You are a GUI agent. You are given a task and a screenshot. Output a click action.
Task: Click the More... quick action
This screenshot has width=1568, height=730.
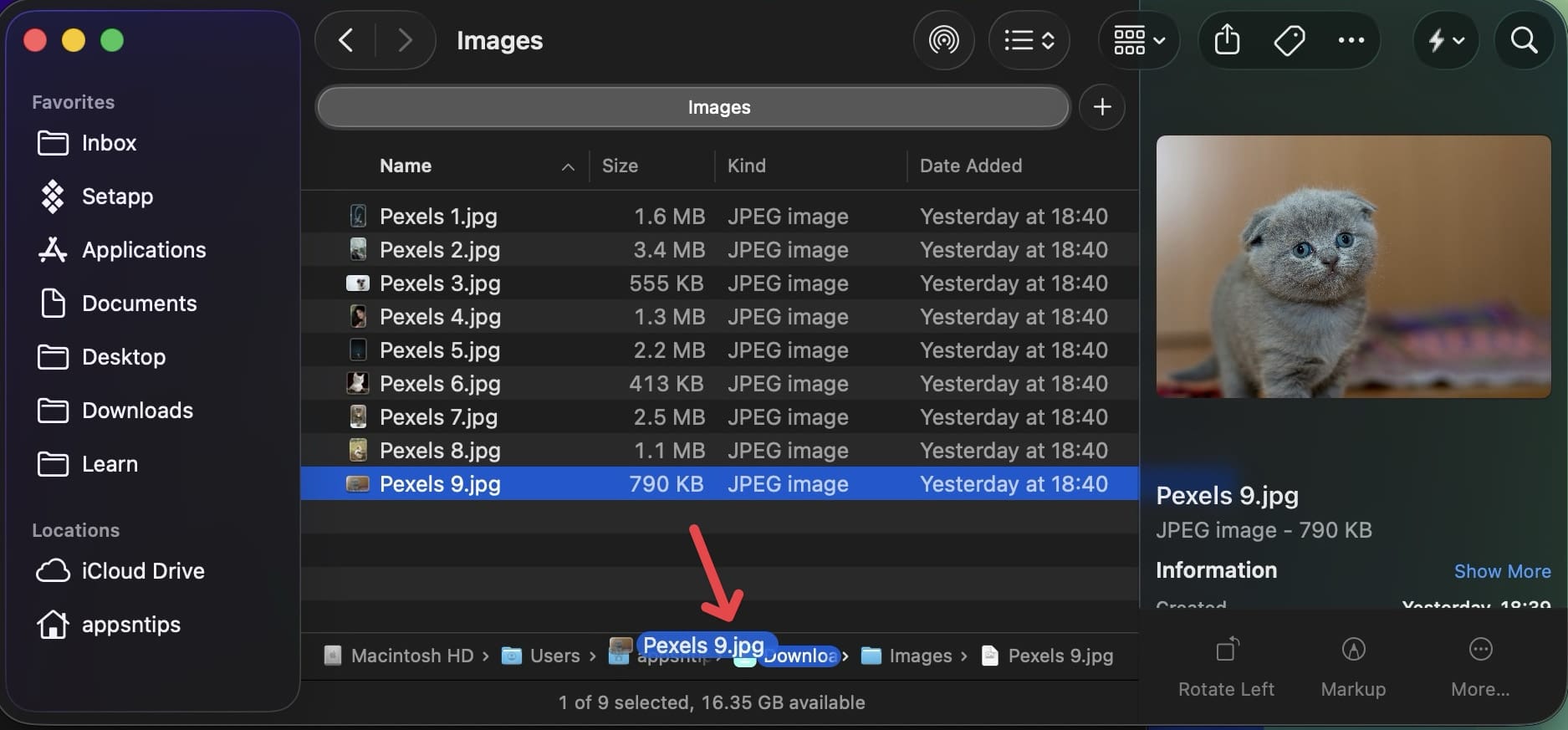coord(1480,666)
